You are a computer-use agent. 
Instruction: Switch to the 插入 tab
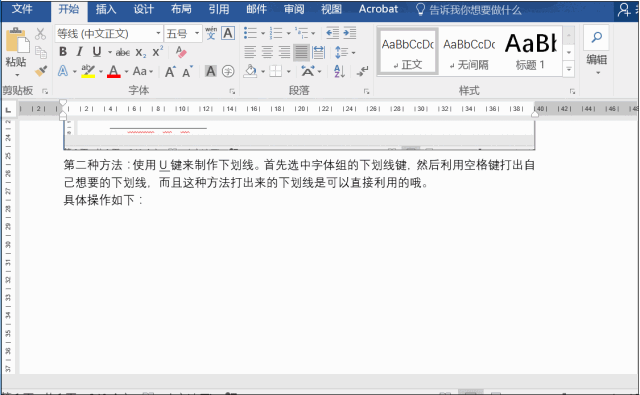[106, 9]
